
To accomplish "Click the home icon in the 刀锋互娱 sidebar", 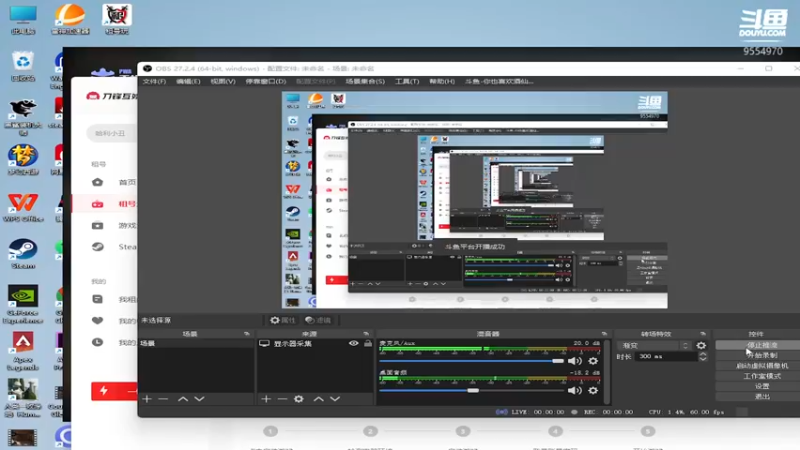I will point(97,182).
